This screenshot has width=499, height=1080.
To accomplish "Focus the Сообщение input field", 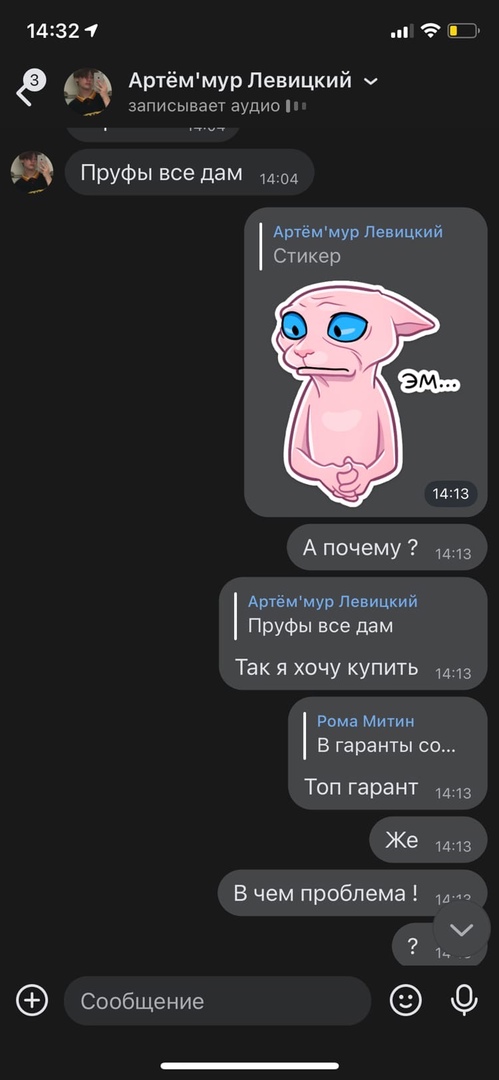I will tap(217, 1001).
